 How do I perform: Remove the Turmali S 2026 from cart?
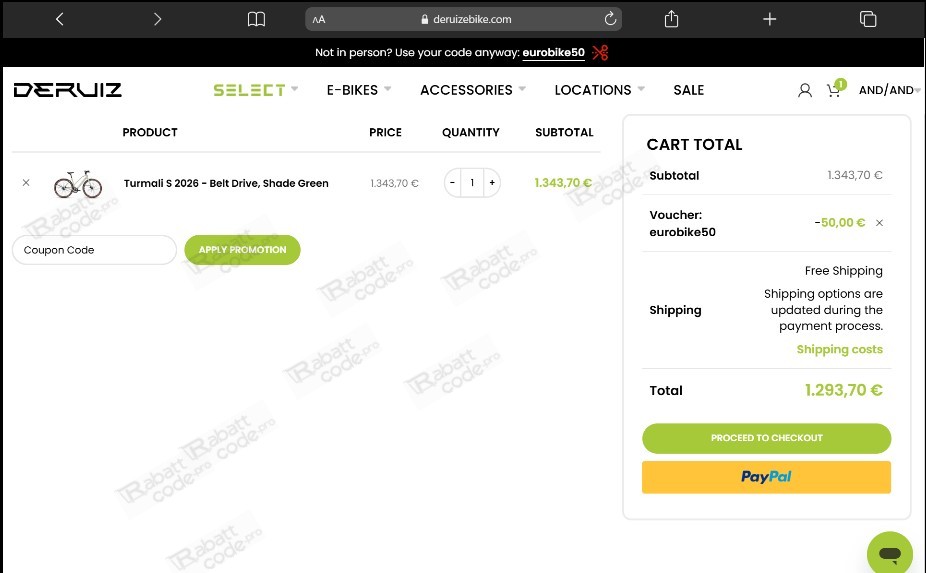pos(26,183)
